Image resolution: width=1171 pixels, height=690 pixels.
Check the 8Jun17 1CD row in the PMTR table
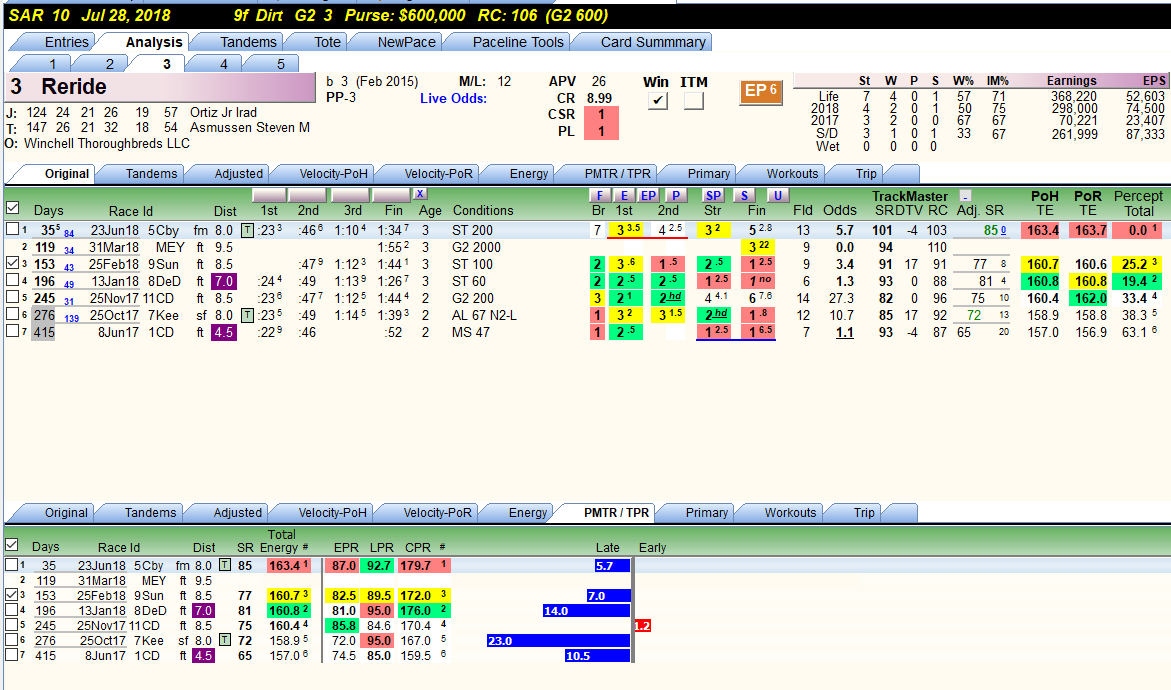12,655
